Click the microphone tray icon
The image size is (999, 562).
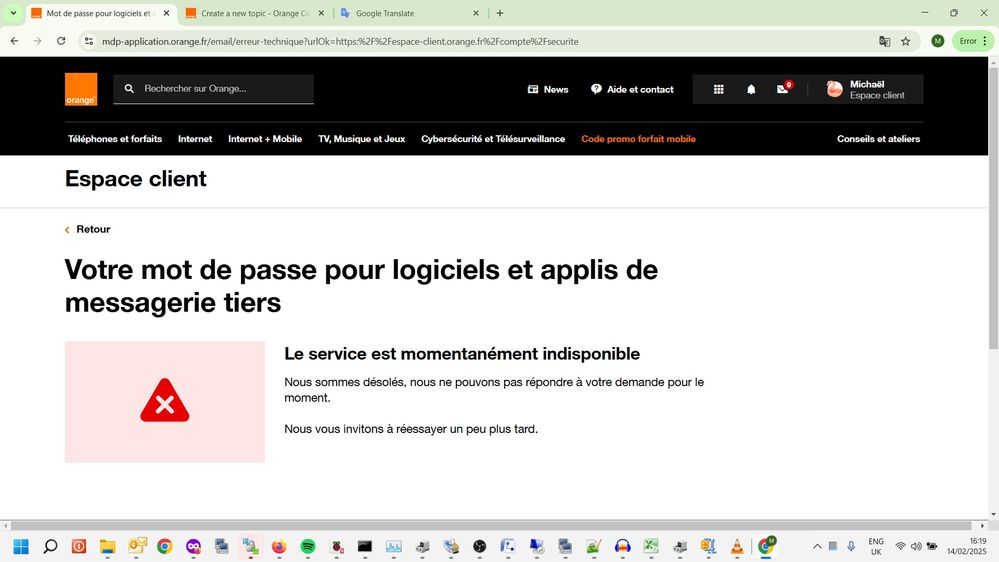click(851, 546)
